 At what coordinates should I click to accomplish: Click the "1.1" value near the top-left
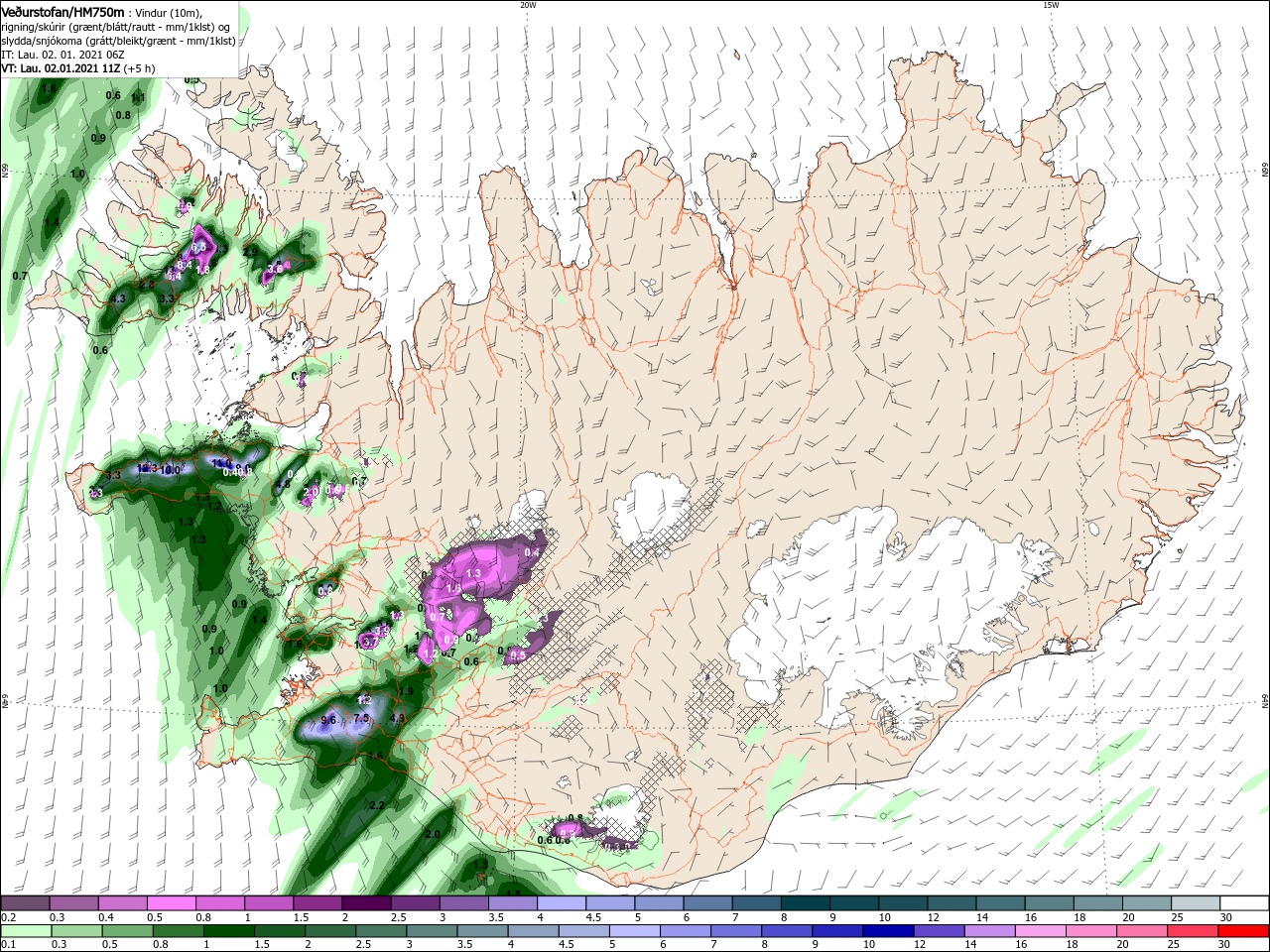point(139,97)
